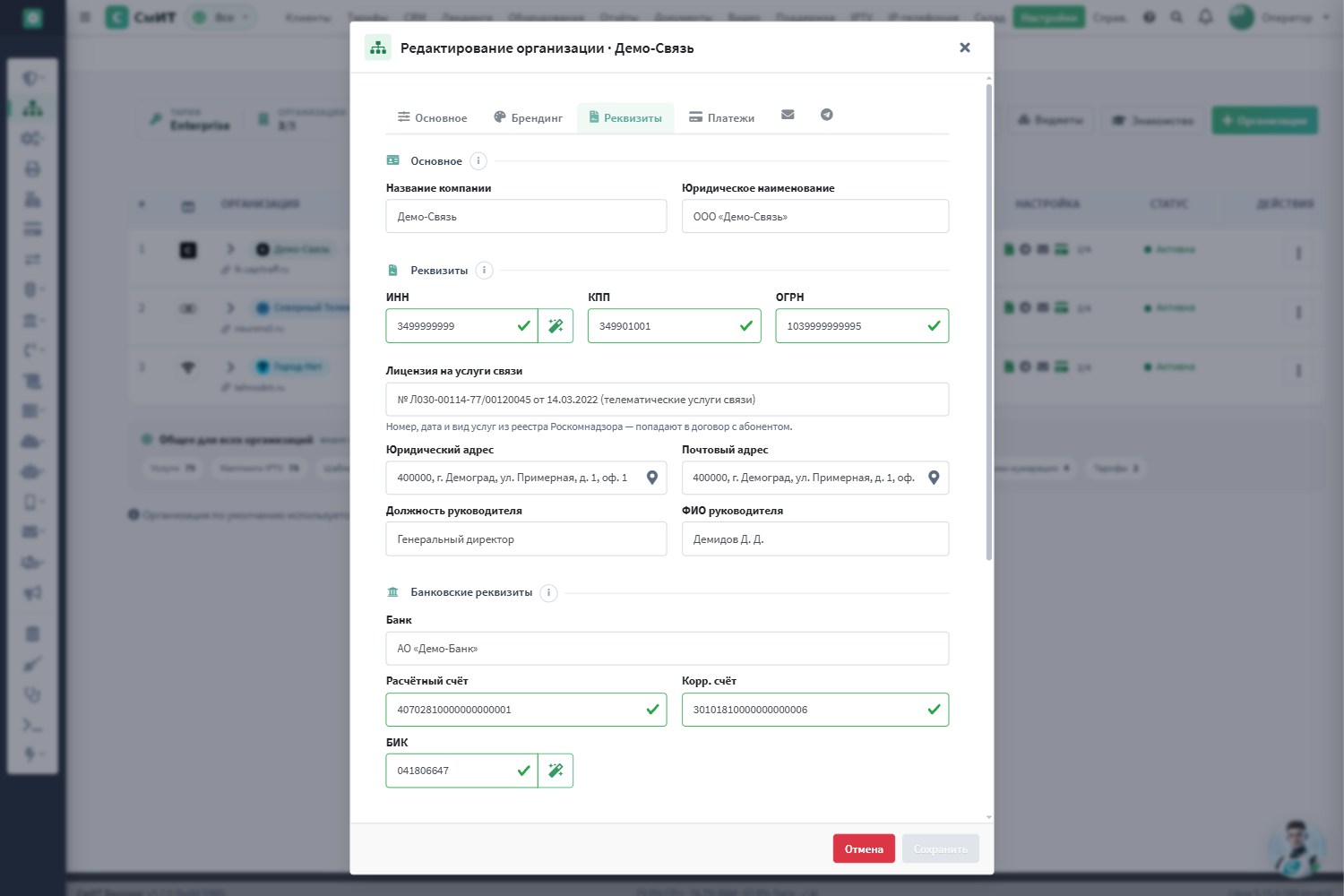Open the Telegram settings tab icon
1344x896 pixels.
[x=827, y=115]
